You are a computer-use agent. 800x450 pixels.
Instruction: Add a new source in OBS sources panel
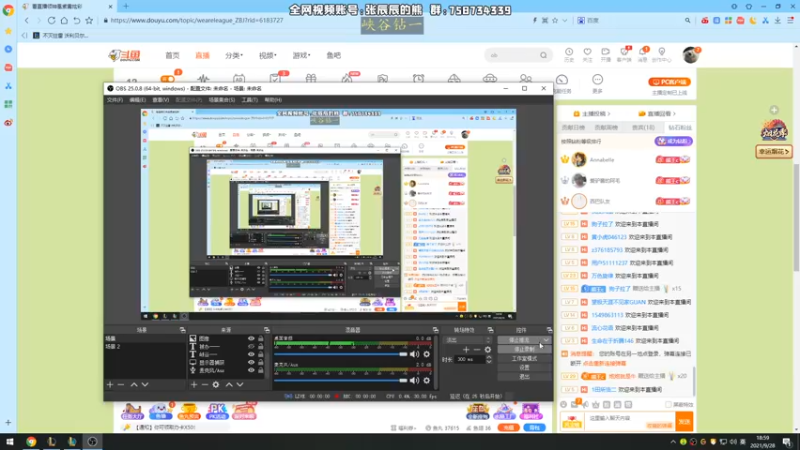[x=194, y=385]
